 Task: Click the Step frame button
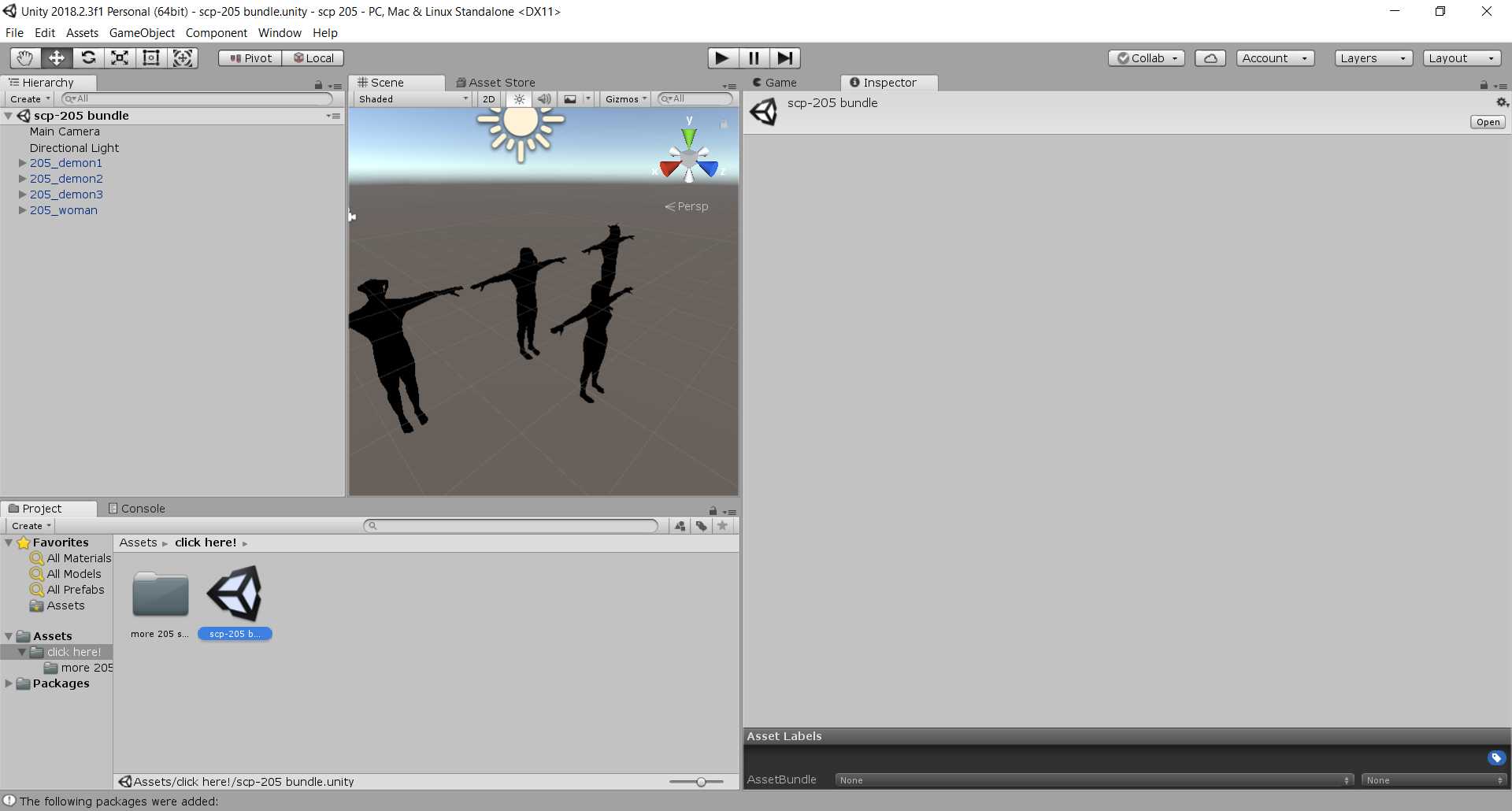(784, 57)
